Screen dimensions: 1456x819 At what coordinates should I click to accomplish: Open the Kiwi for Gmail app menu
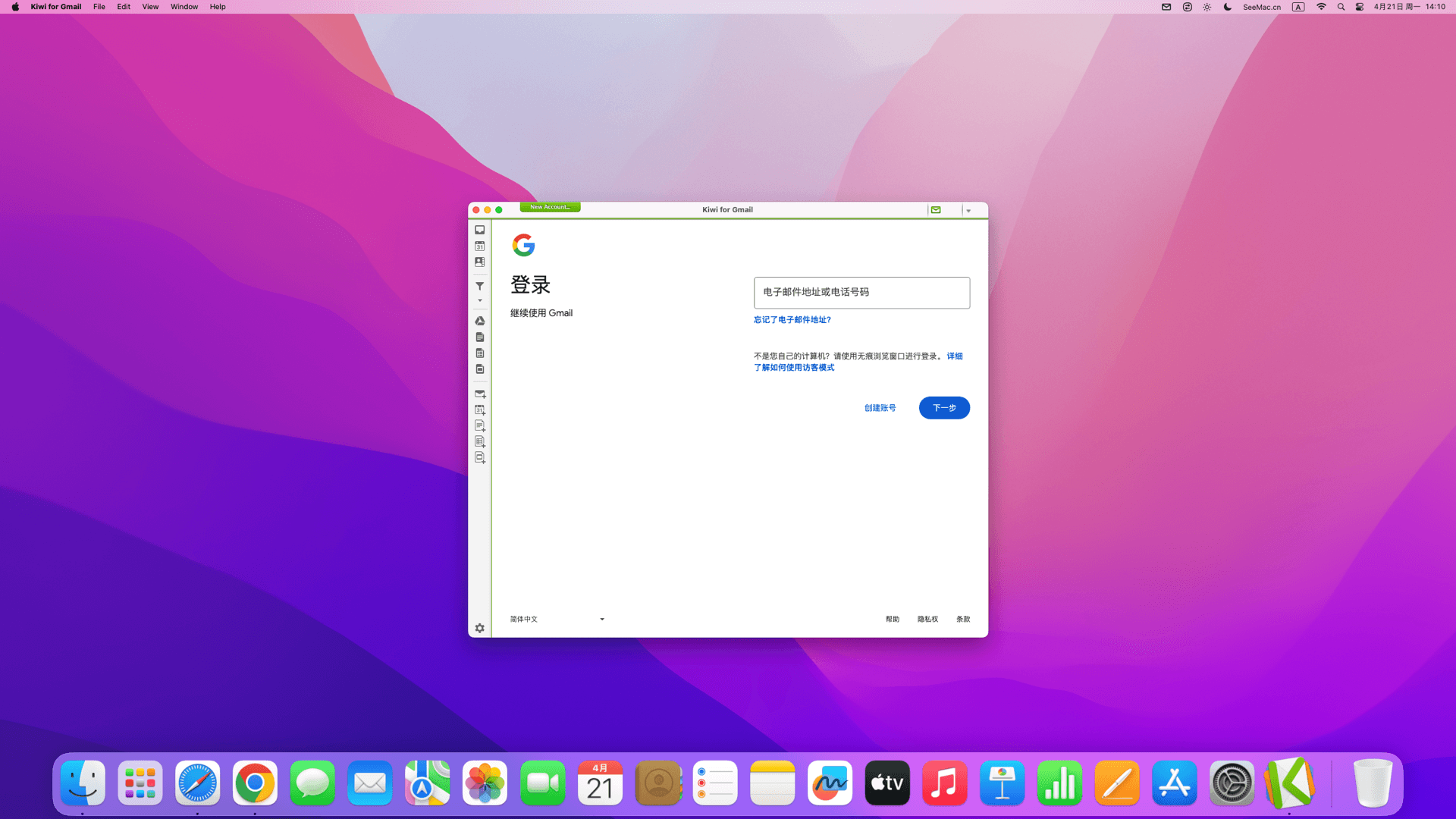pyautogui.click(x=55, y=7)
